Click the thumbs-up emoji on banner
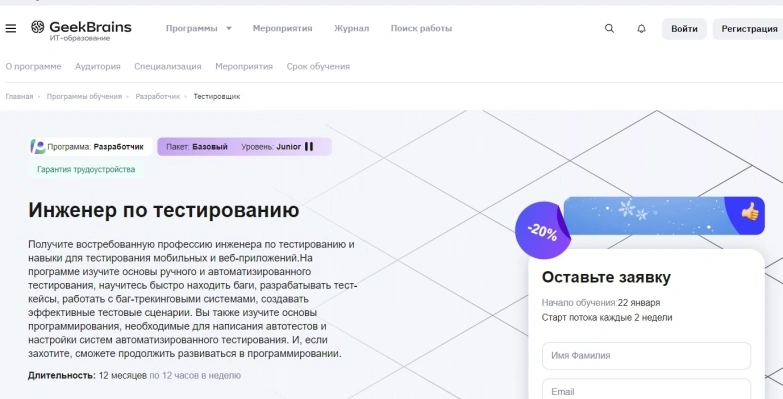This screenshot has height=399, width=783. [x=750, y=212]
